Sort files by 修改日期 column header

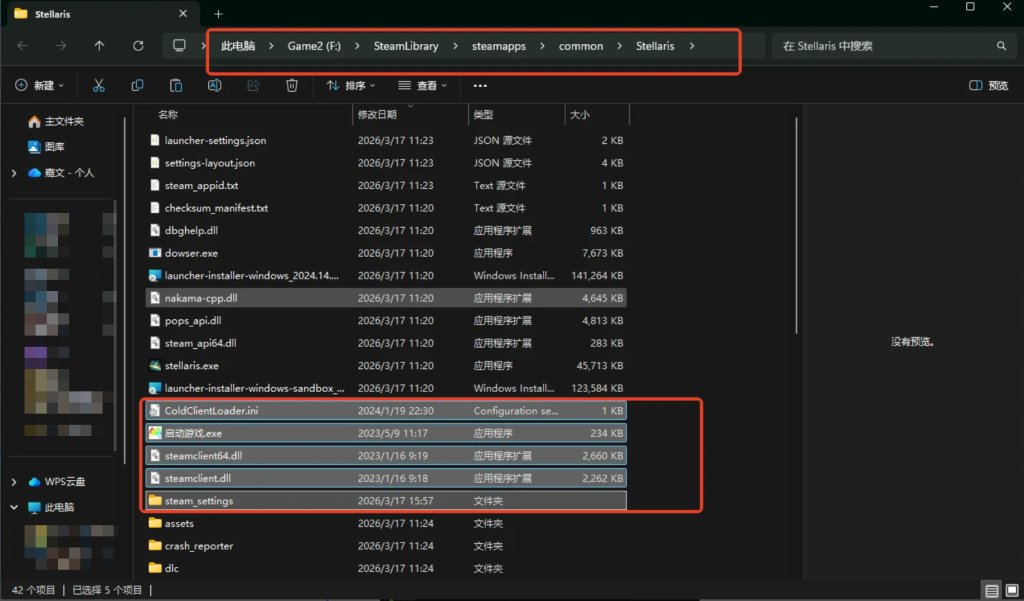[x=378, y=115]
